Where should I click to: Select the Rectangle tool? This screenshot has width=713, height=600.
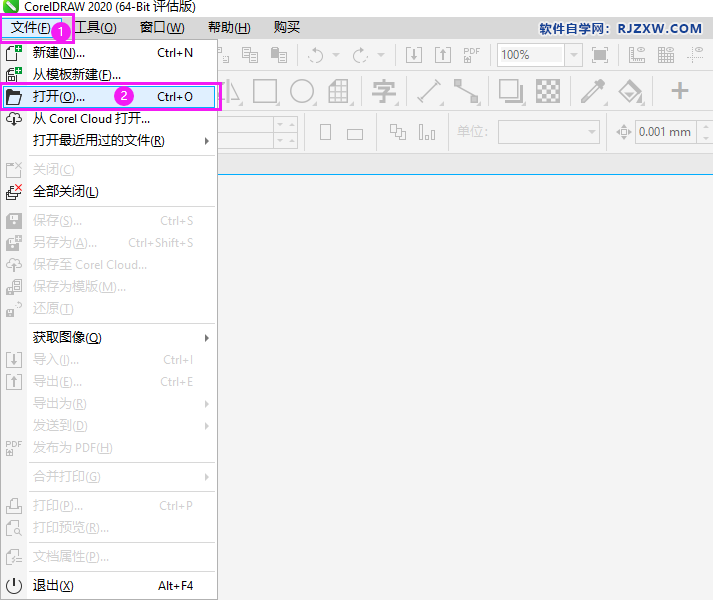(265, 91)
